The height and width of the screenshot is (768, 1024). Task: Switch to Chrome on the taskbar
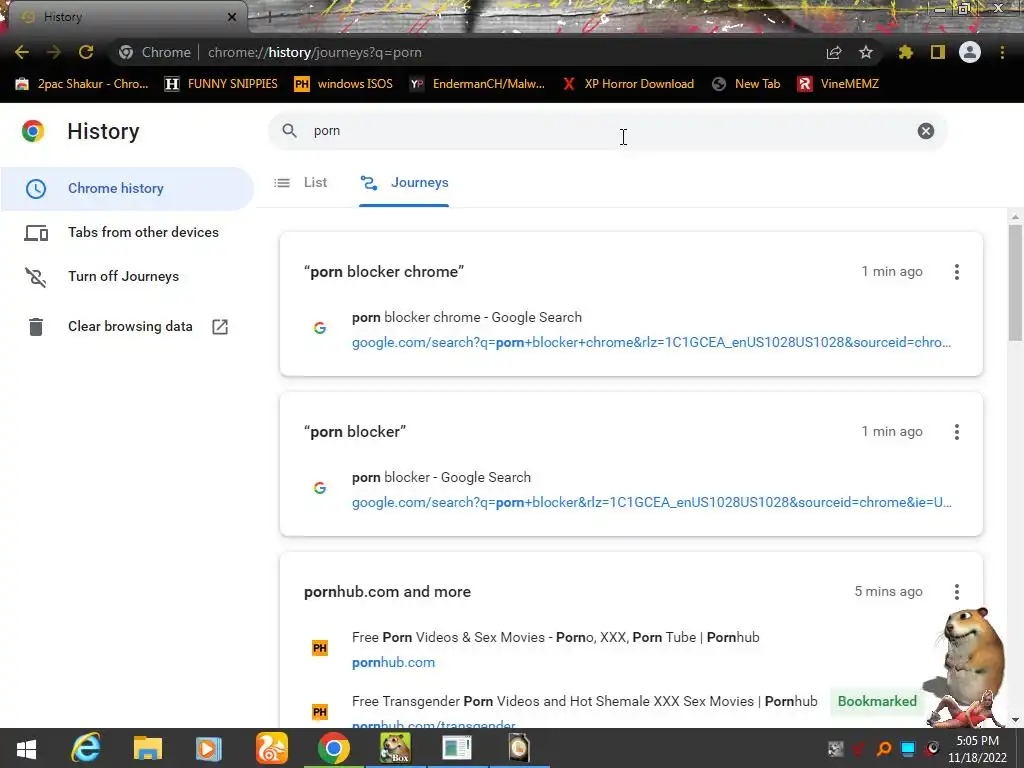point(334,748)
